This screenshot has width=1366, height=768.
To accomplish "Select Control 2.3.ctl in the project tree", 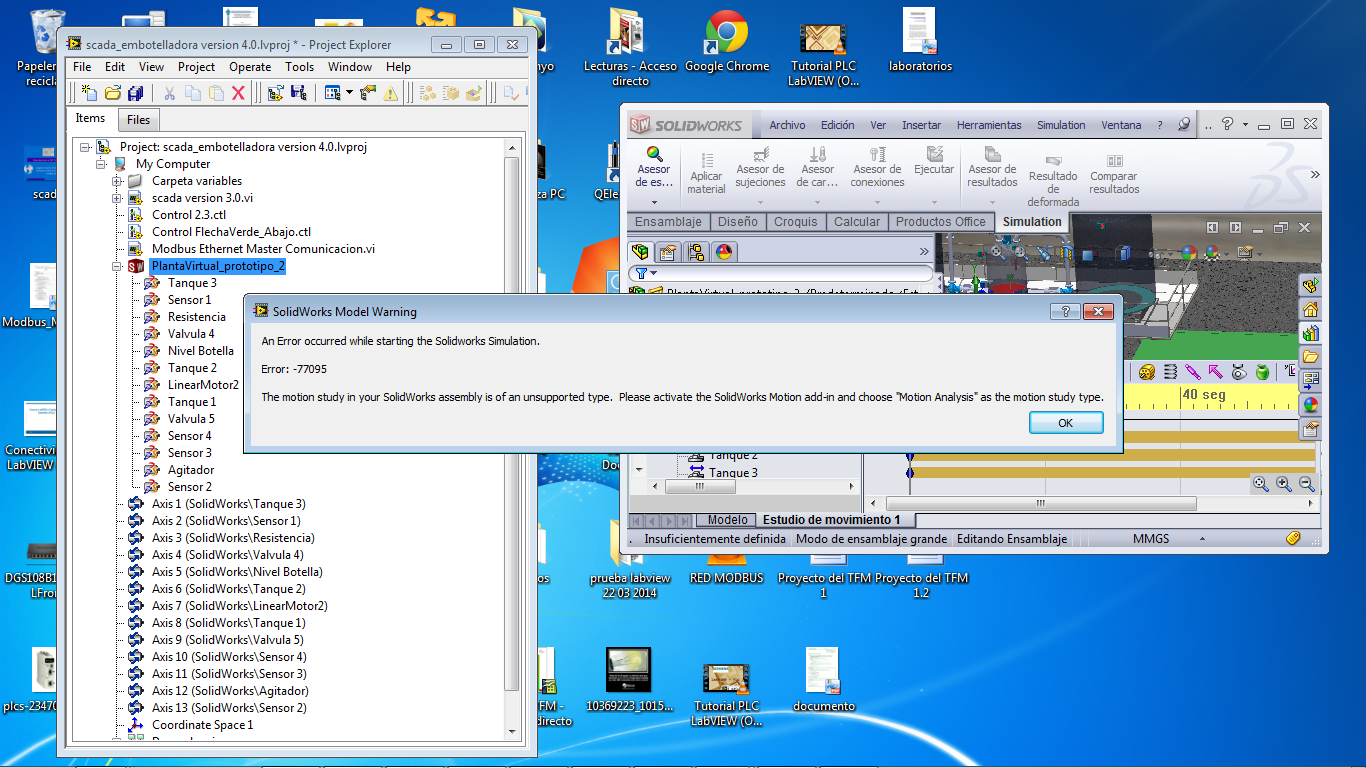I will [188, 215].
